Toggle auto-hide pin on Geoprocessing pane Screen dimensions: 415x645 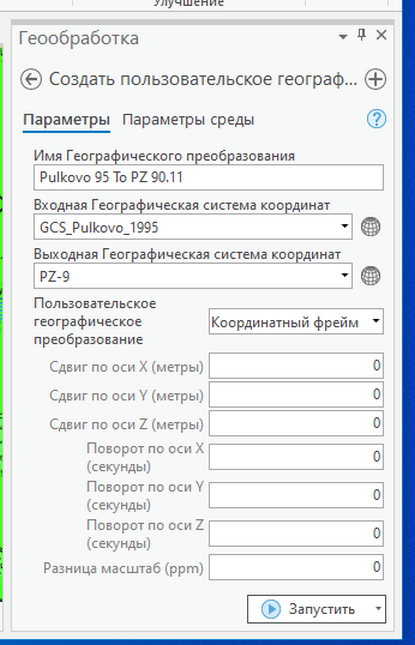point(362,35)
